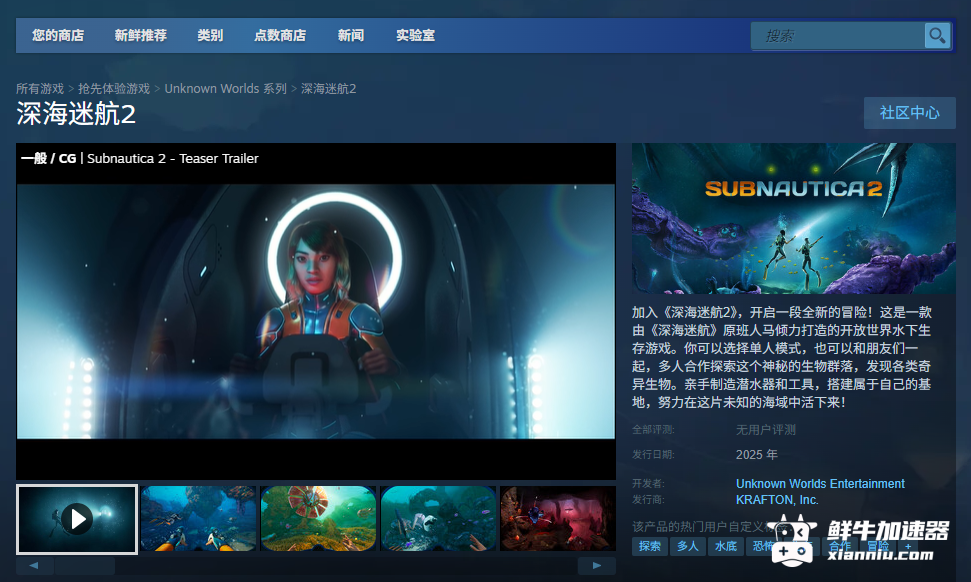Open the 您的商店 menu
Screen dimensions: 971x582
[58, 35]
